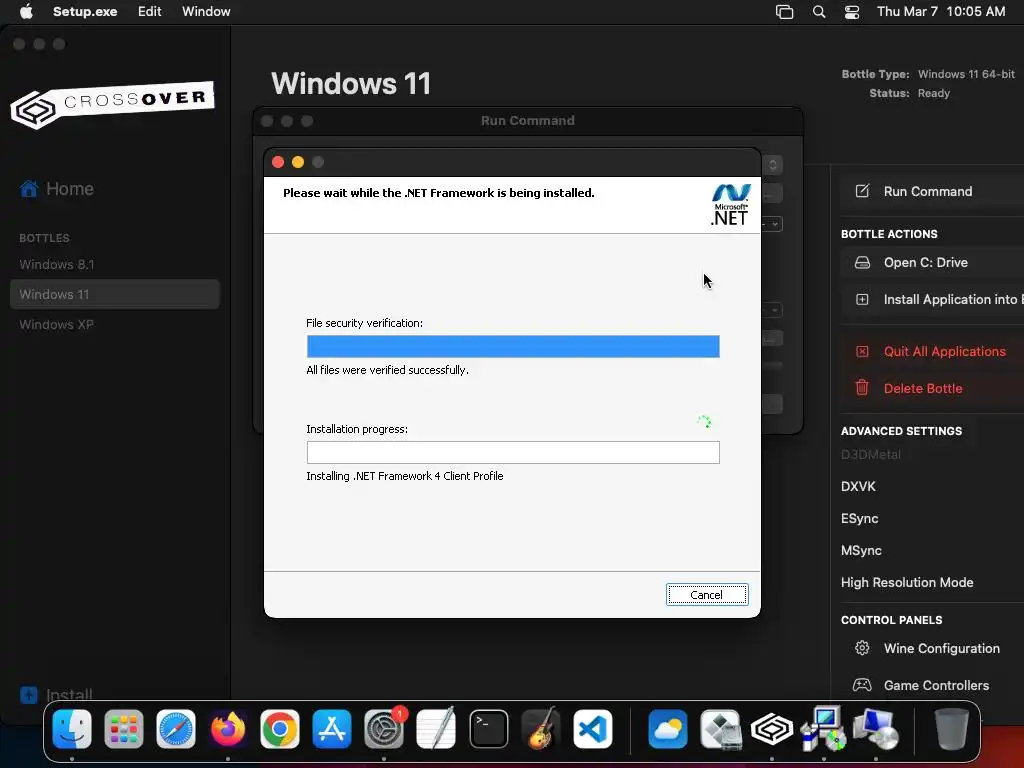Open GarageBand from the Dock
Image resolution: width=1024 pixels, height=768 pixels.
pos(541,729)
